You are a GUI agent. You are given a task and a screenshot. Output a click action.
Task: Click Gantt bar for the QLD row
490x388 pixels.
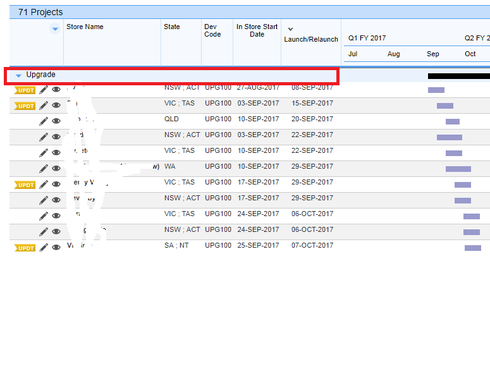pos(453,121)
